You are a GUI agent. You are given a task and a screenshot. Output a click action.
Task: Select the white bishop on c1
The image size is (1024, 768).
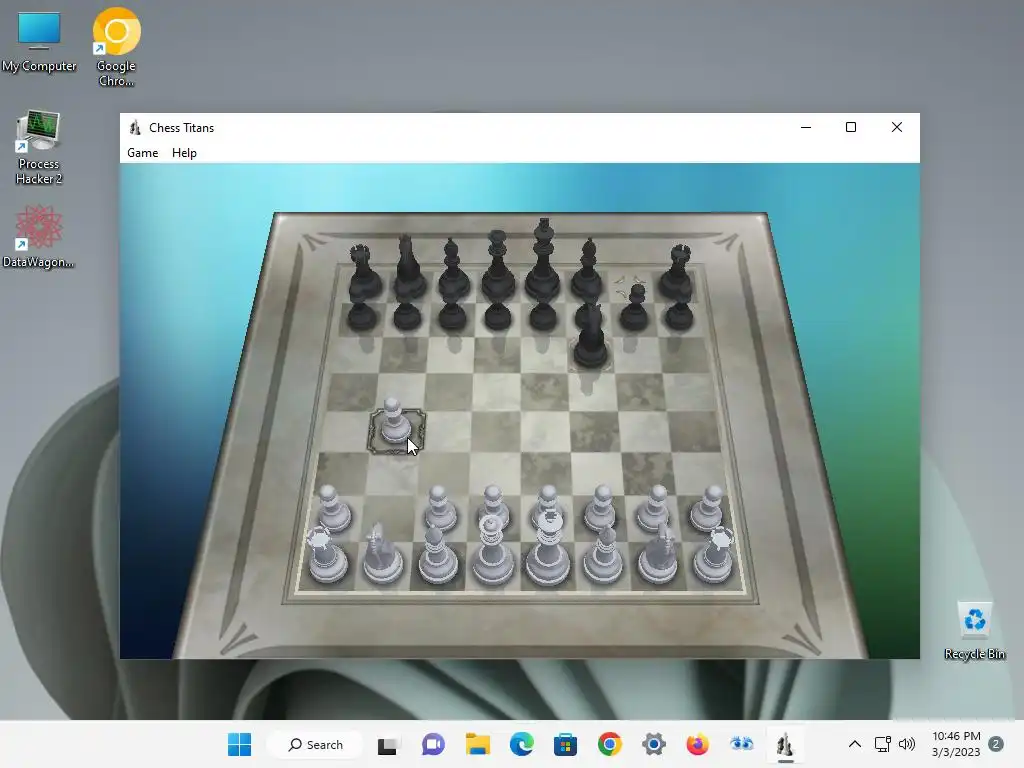[438, 555]
